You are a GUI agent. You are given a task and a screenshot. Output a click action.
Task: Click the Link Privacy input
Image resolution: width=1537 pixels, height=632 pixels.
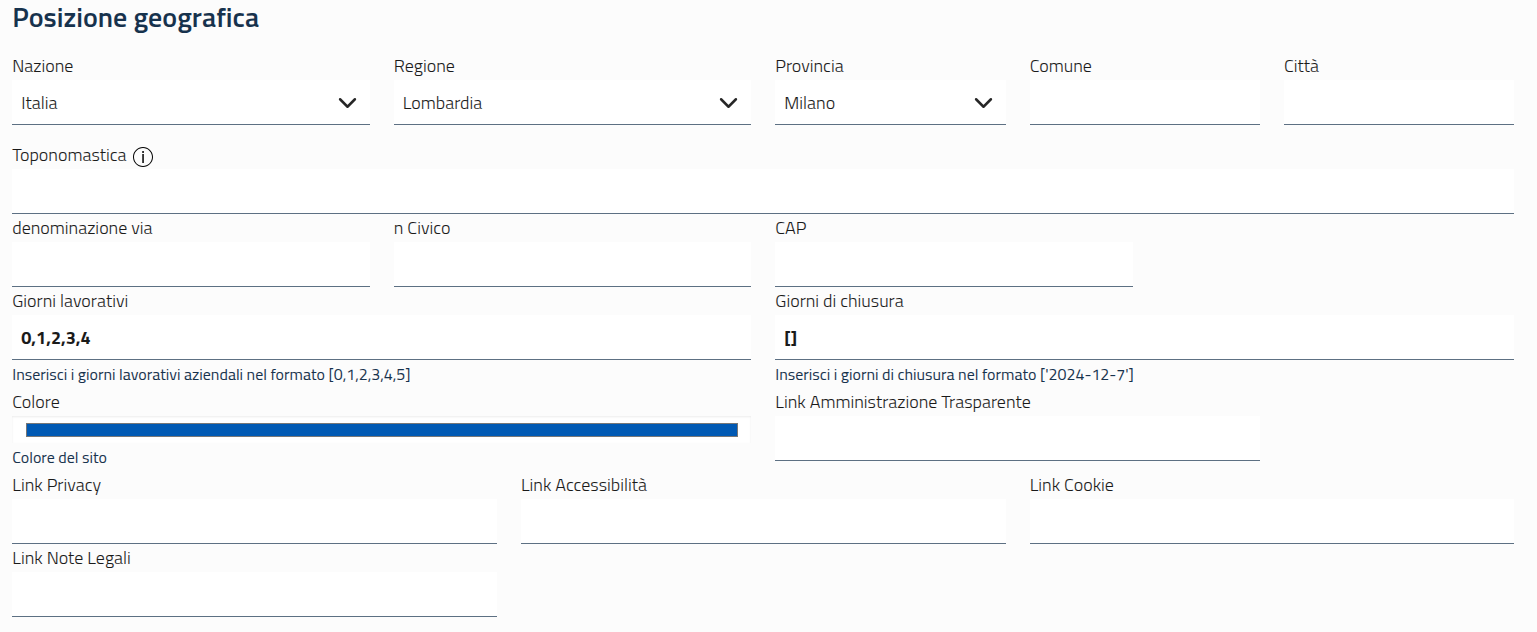(x=254, y=521)
